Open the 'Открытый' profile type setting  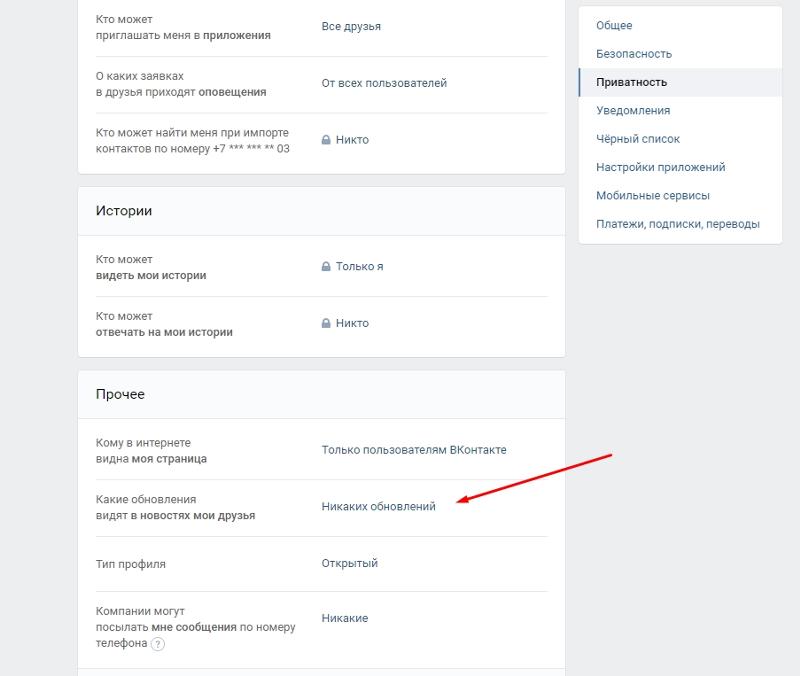click(x=349, y=562)
